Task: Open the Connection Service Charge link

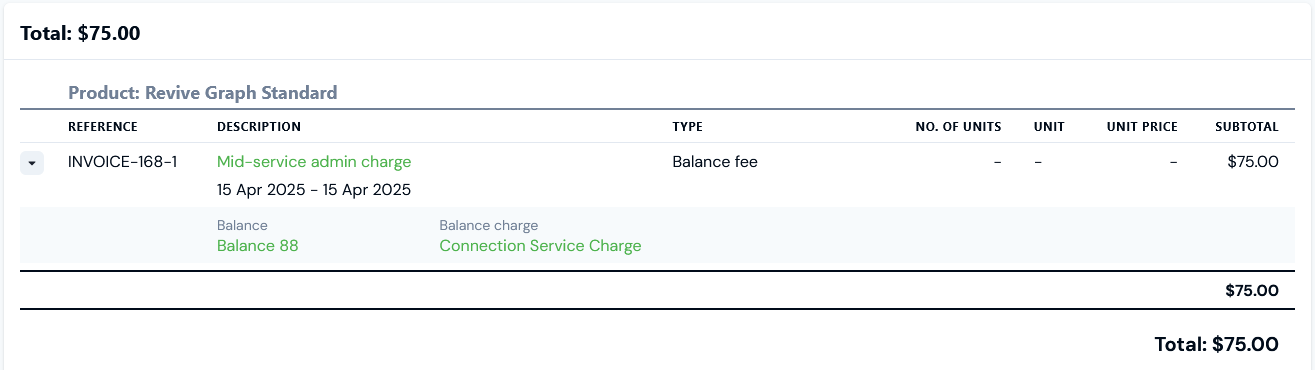Action: click(x=540, y=246)
